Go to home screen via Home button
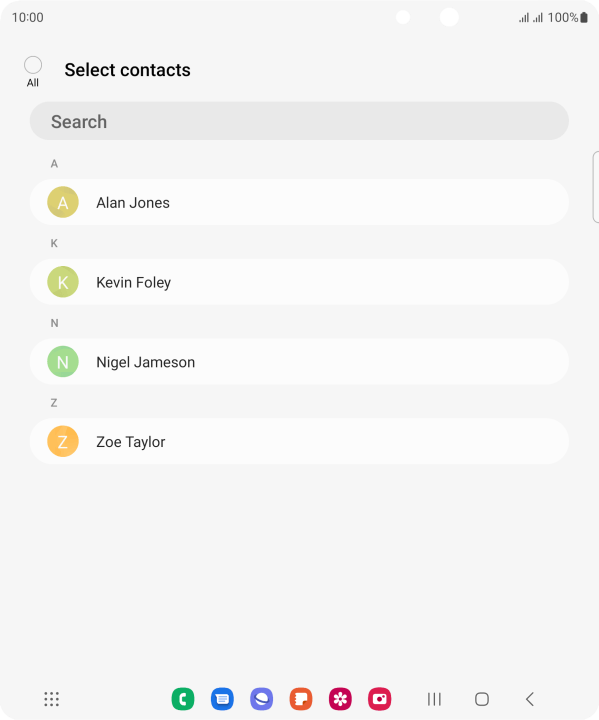This screenshot has height=720, width=599. 482,699
